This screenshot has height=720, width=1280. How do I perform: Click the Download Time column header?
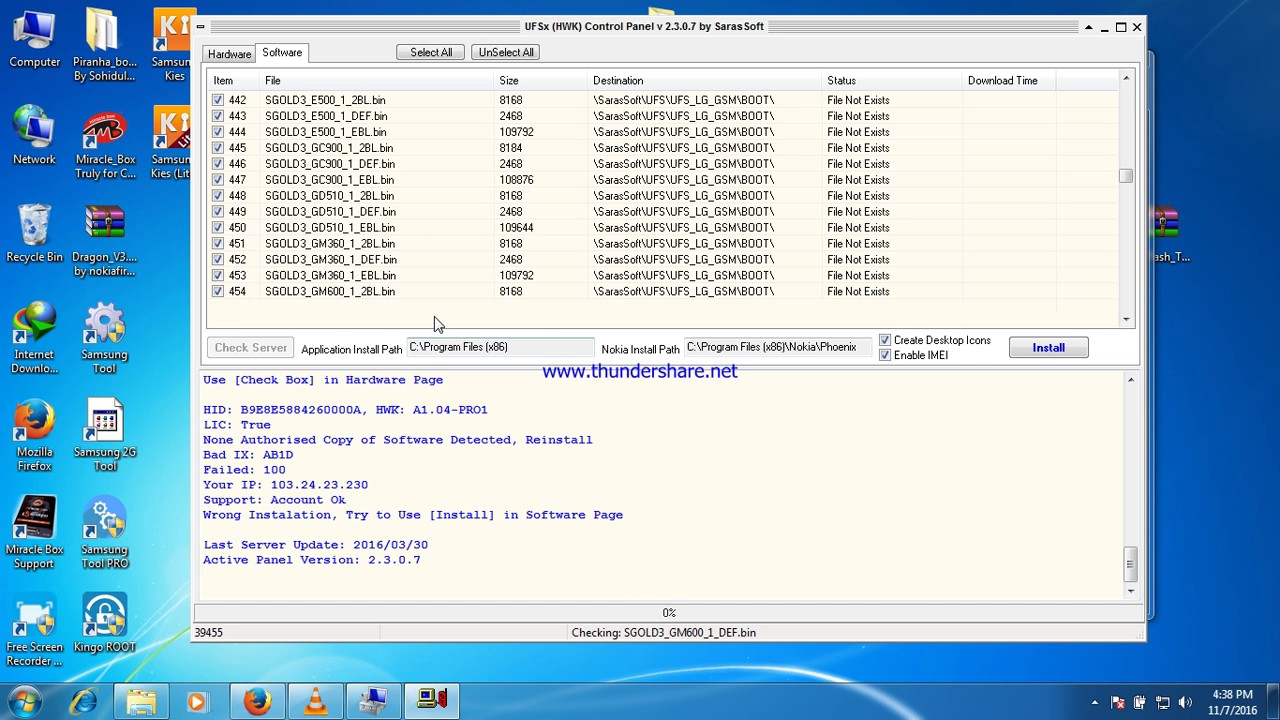click(x=1007, y=80)
